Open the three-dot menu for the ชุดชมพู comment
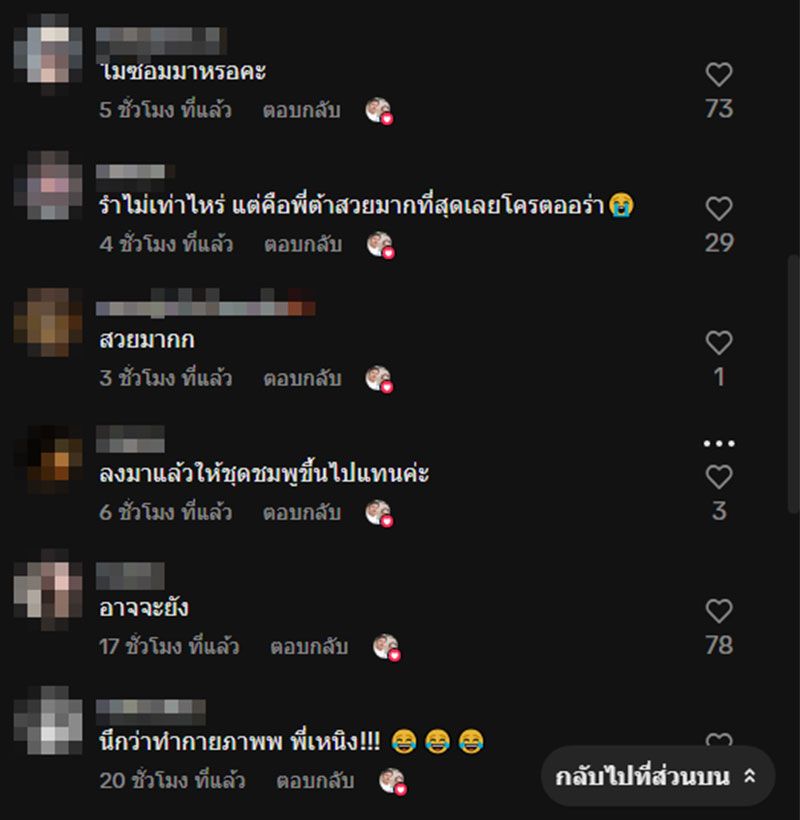Image resolution: width=800 pixels, height=820 pixels. click(719, 443)
